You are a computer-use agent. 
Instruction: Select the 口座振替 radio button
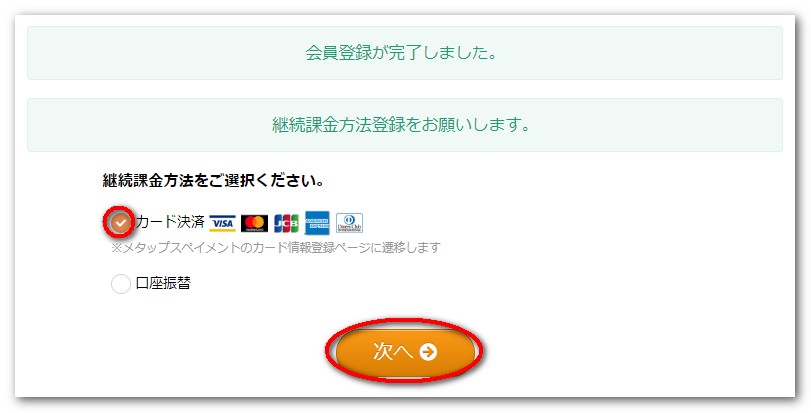pos(121,283)
